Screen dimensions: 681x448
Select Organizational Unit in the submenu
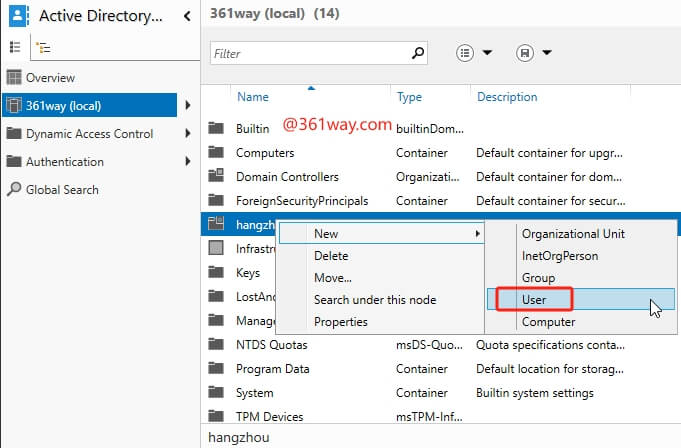pyautogui.click(x=573, y=233)
